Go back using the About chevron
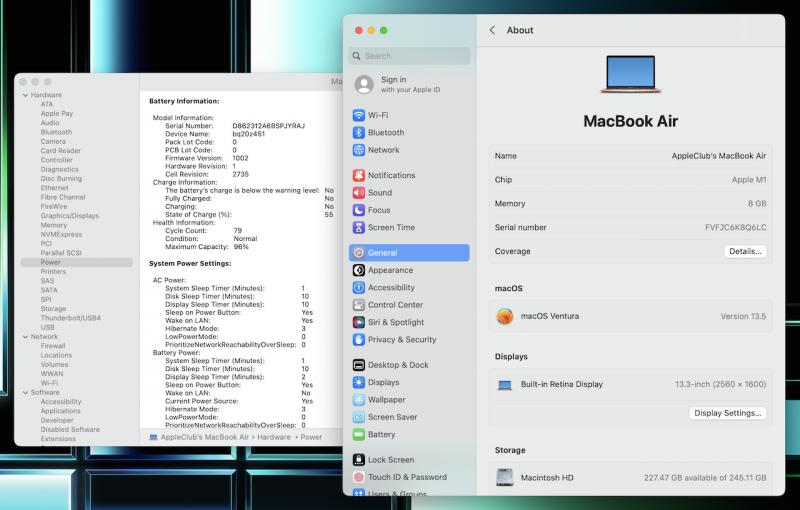This screenshot has height=510, width=800. pyautogui.click(x=492, y=30)
